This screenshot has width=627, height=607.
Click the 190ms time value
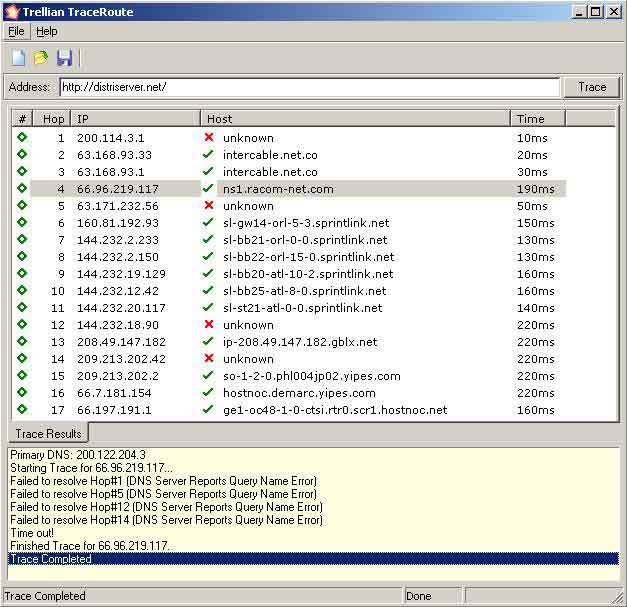coord(535,189)
